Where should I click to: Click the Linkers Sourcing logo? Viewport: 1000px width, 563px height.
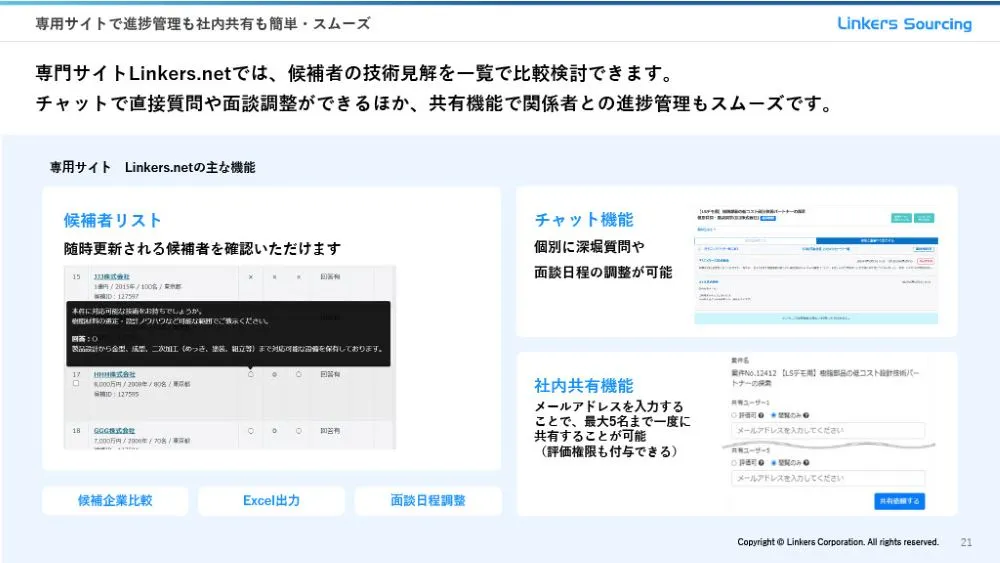coord(904,24)
